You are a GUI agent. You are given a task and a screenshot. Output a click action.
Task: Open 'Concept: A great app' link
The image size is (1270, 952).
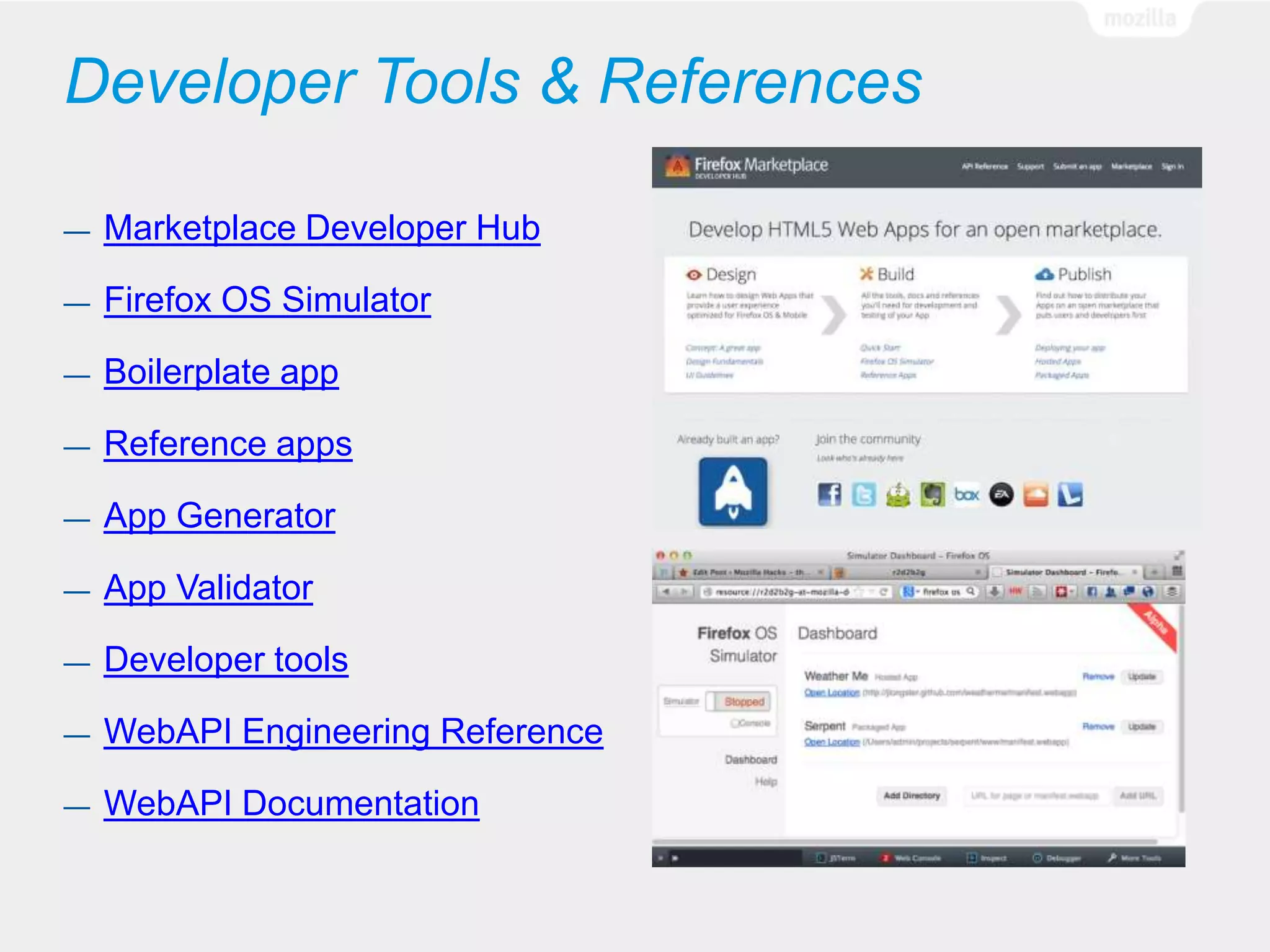click(722, 348)
